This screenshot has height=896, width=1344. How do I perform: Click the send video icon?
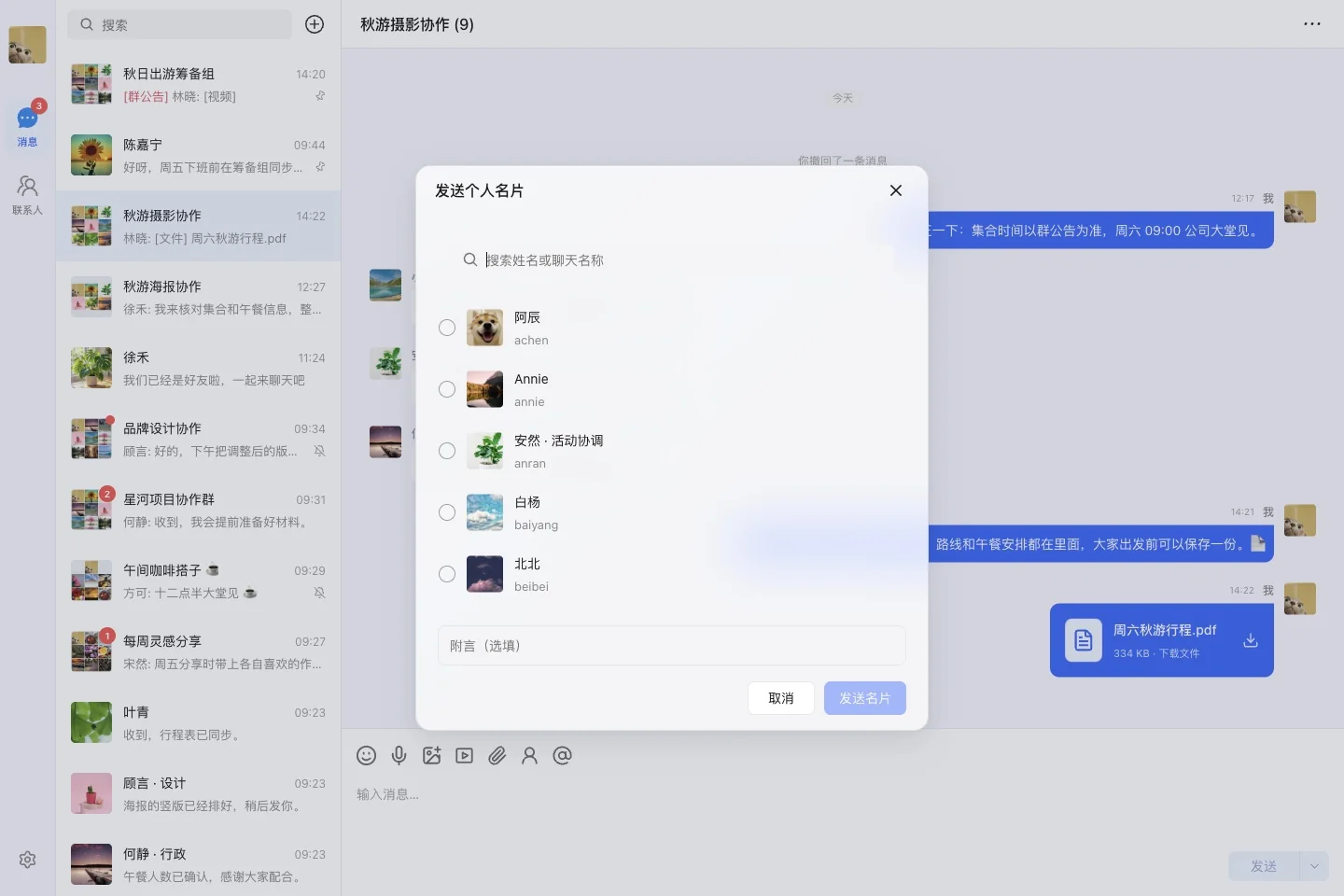tap(465, 756)
